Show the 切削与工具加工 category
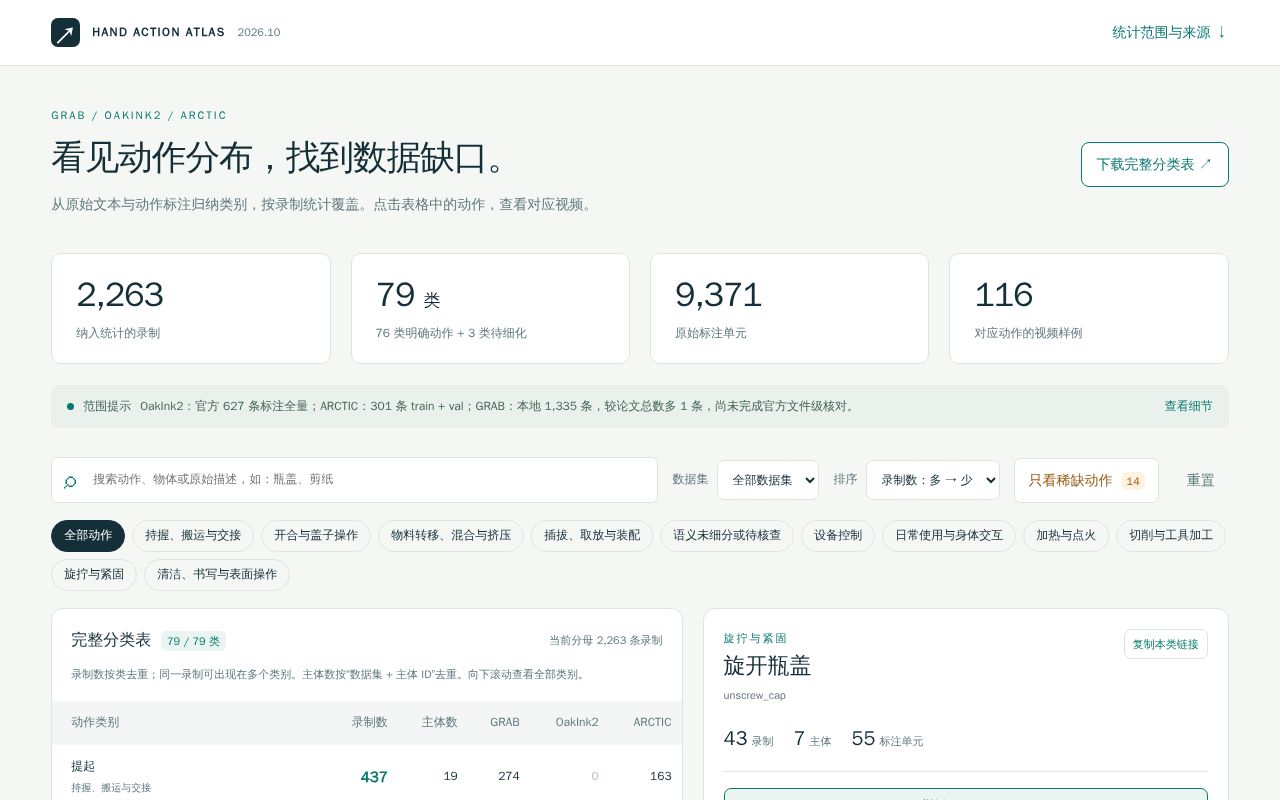 [1171, 536]
